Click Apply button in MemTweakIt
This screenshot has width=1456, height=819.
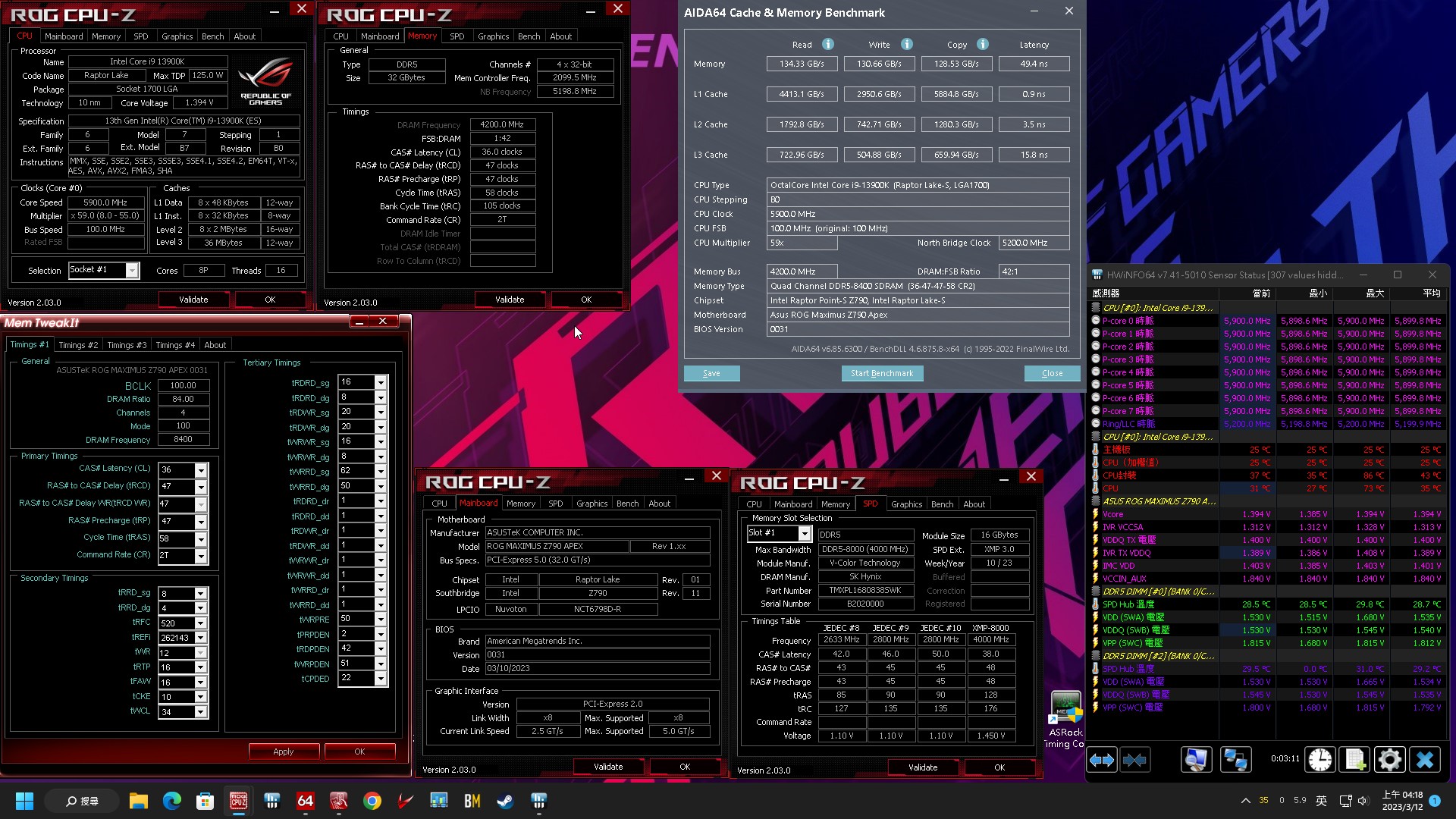284,752
